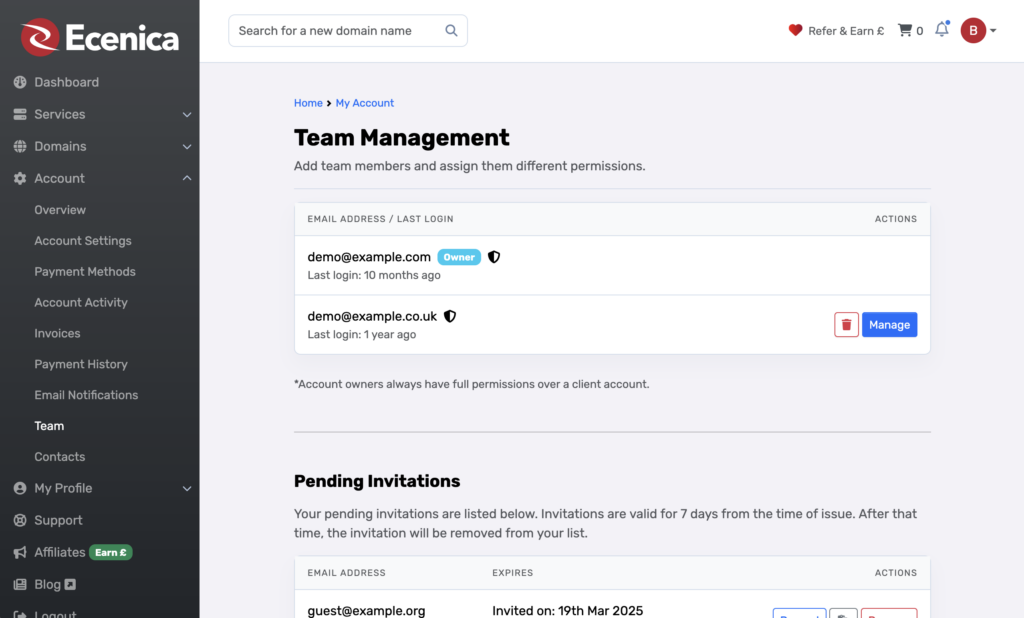1024x618 pixels.
Task: Click the Refer & Earn £ link
Action: click(x=846, y=31)
